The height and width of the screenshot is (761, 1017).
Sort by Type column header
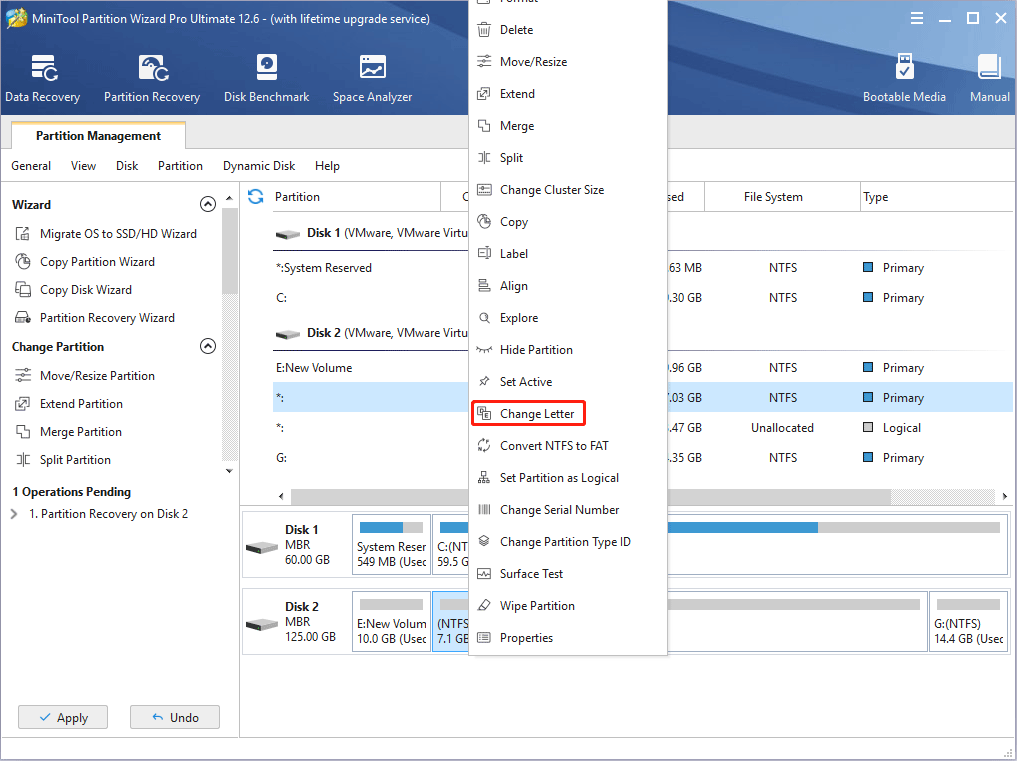pyautogui.click(x=937, y=197)
